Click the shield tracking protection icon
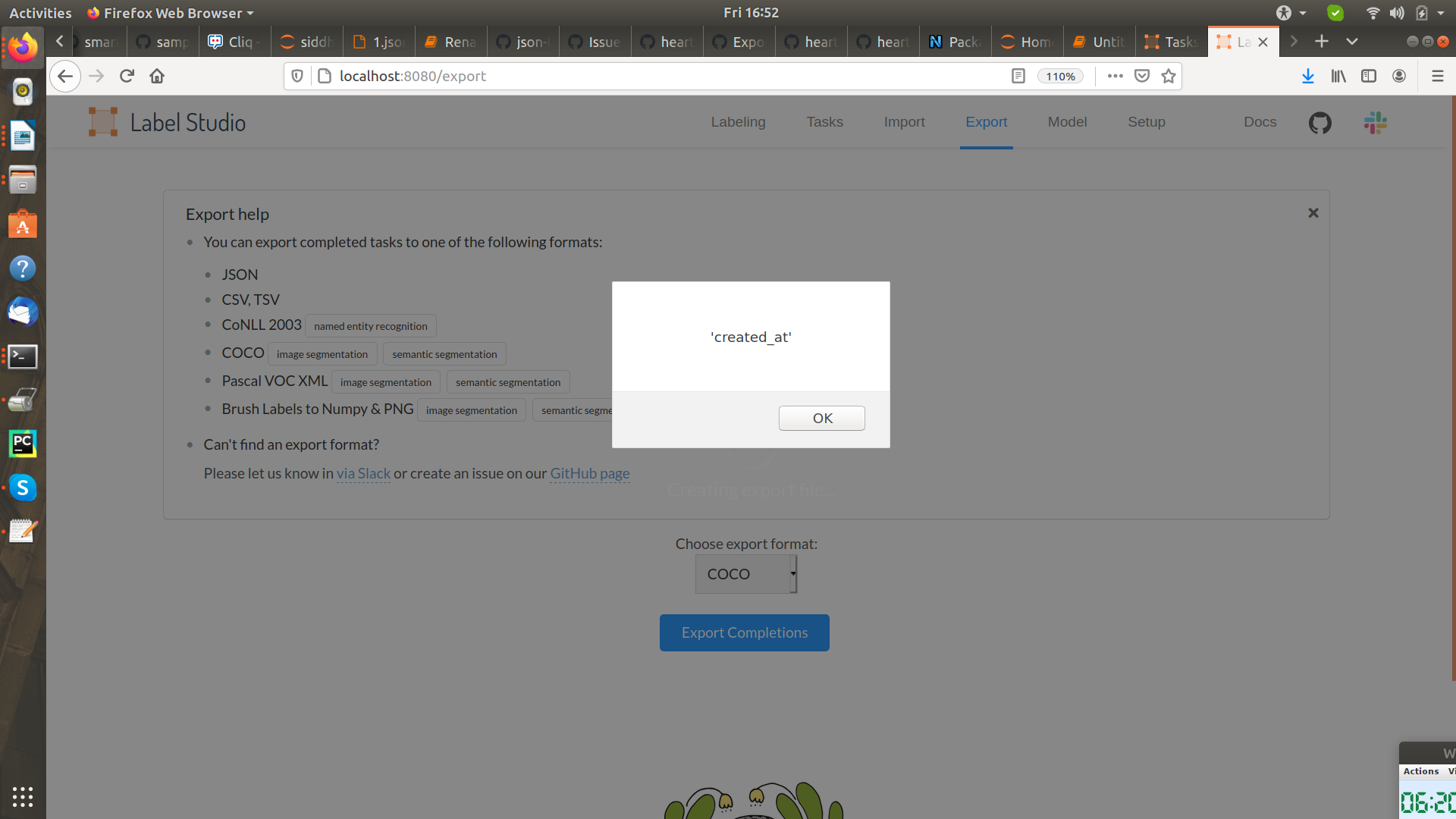Viewport: 1456px width, 819px height. click(x=297, y=76)
